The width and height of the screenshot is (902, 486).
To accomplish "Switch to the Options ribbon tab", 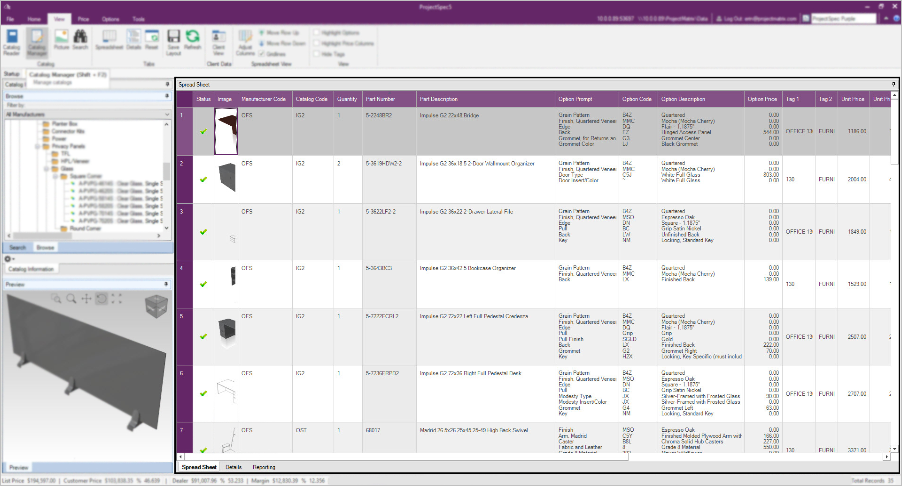I will click(110, 19).
